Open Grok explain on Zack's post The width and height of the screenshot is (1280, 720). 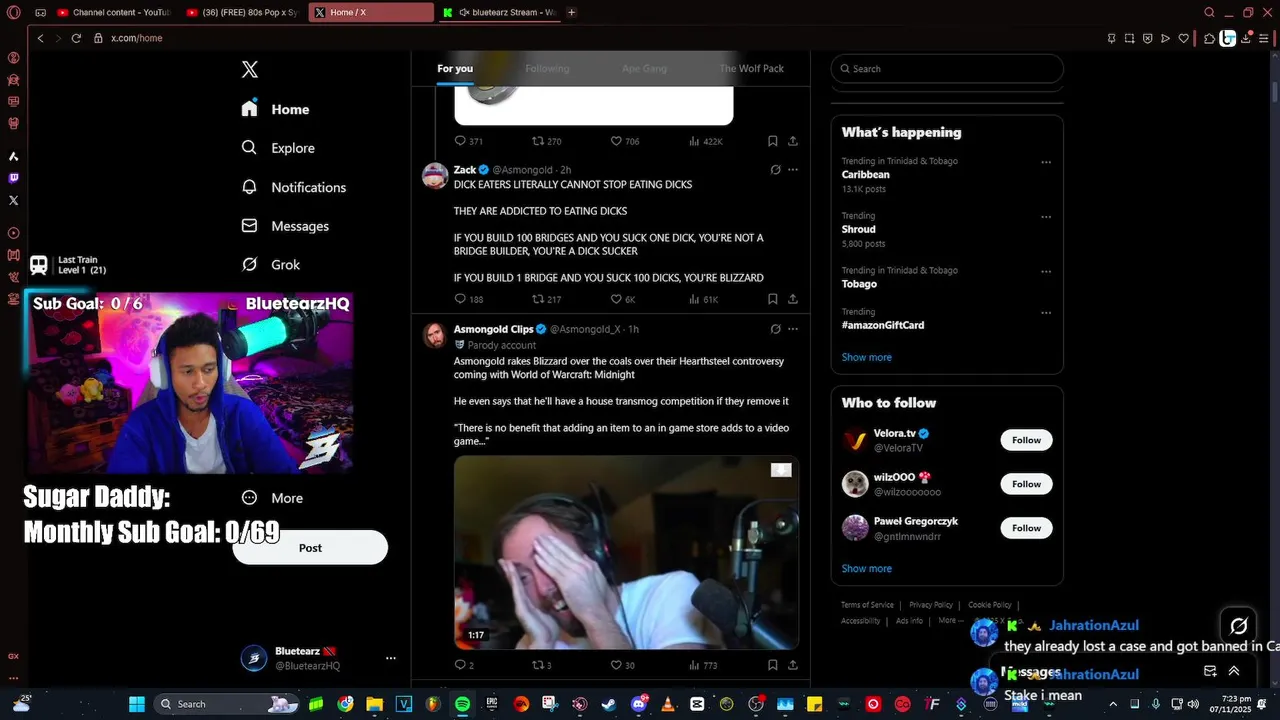click(x=775, y=170)
